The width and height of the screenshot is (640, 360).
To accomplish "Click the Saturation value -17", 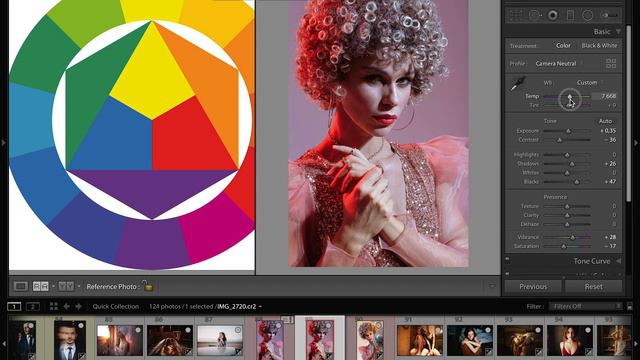I will (610, 246).
